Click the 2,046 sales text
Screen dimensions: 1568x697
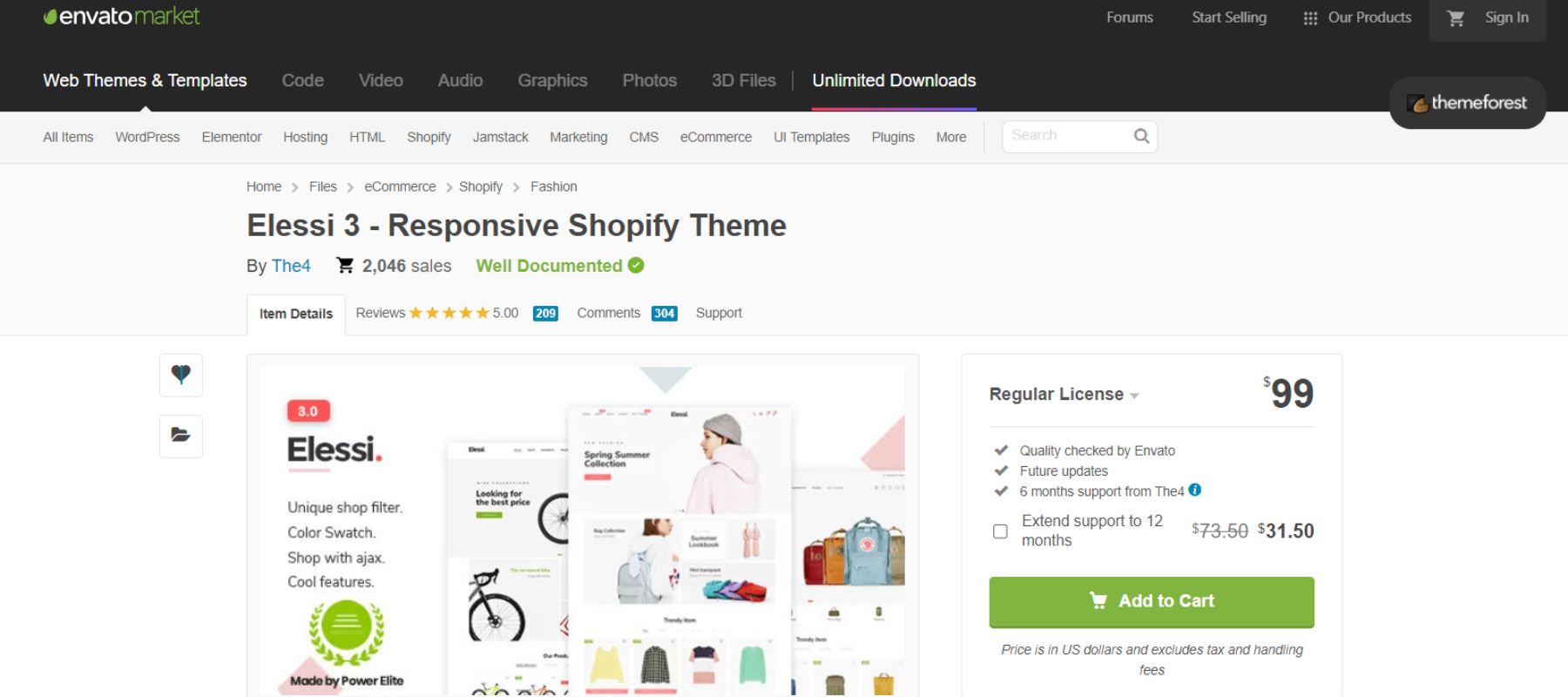(x=407, y=266)
